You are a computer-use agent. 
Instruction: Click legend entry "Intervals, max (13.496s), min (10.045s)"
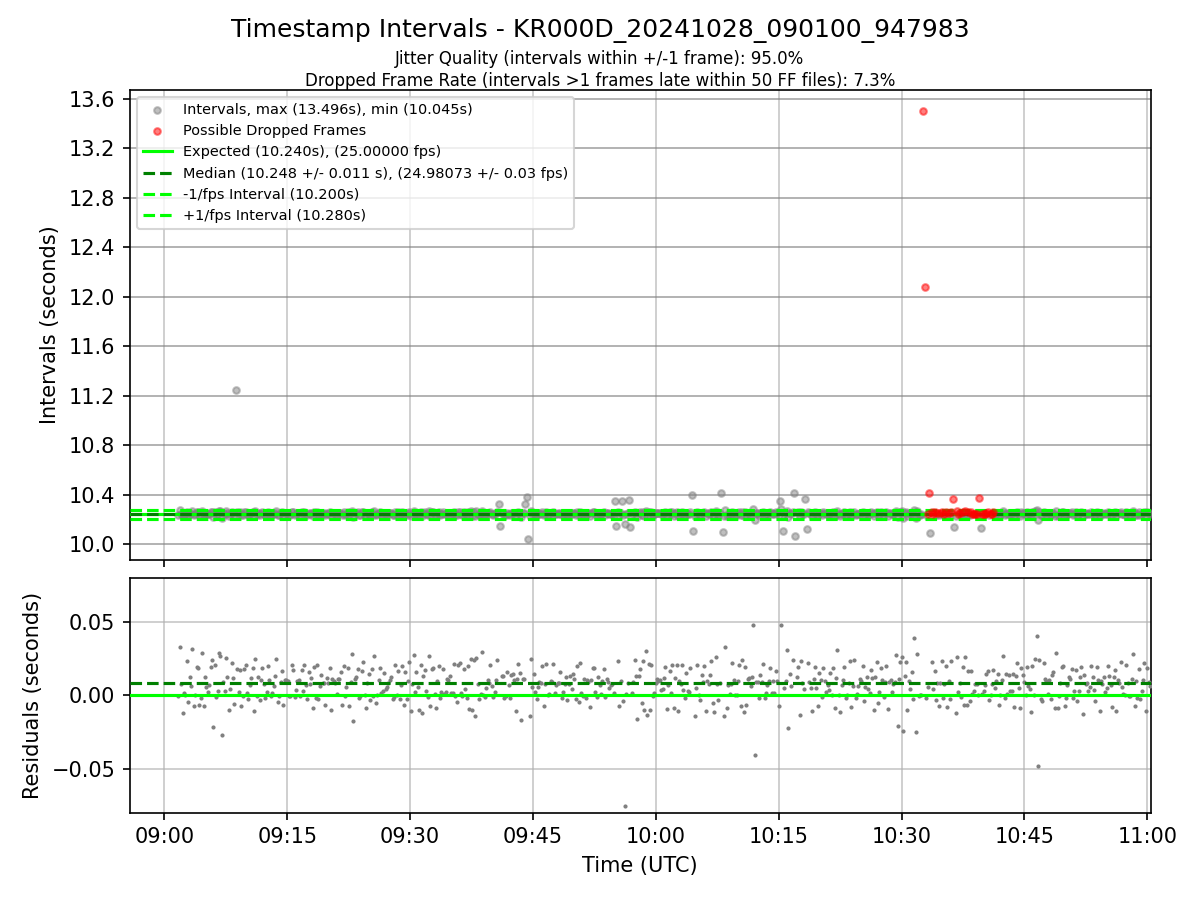pyautogui.click(x=328, y=109)
